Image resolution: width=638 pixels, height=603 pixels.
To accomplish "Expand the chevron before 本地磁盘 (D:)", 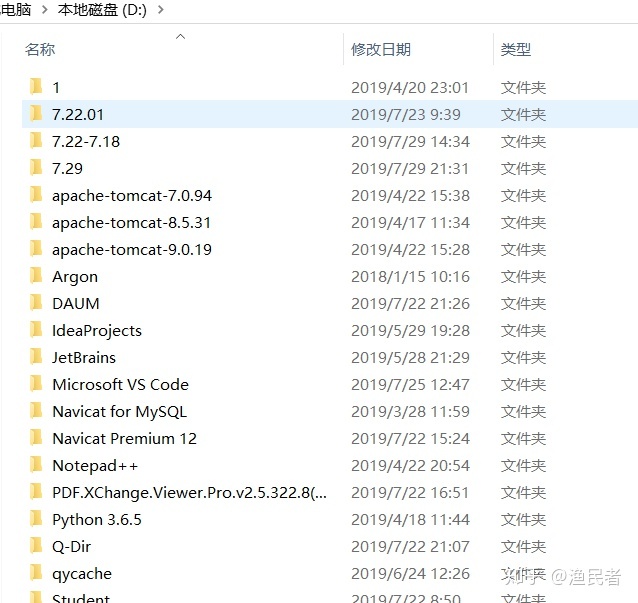I will (x=45, y=9).
